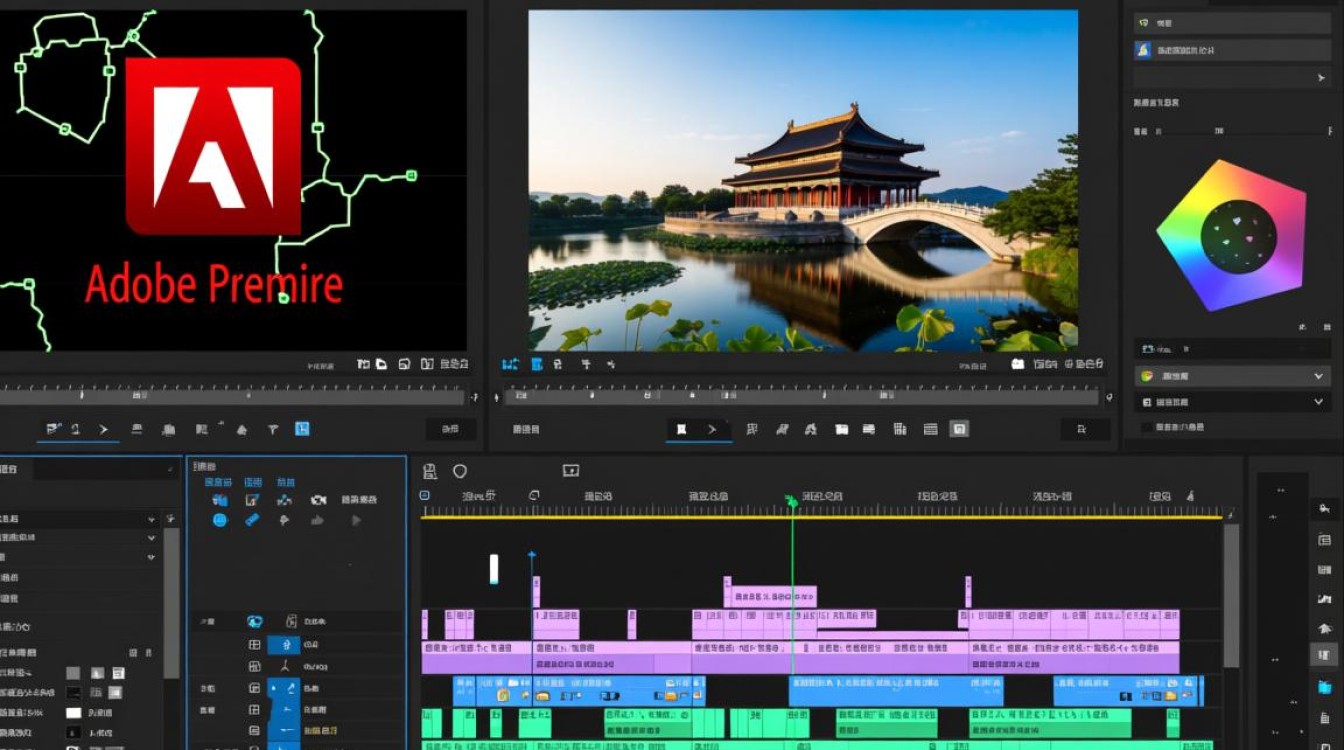Click the top icon of the far-right tool strip
1344x750 pixels.
1325,509
